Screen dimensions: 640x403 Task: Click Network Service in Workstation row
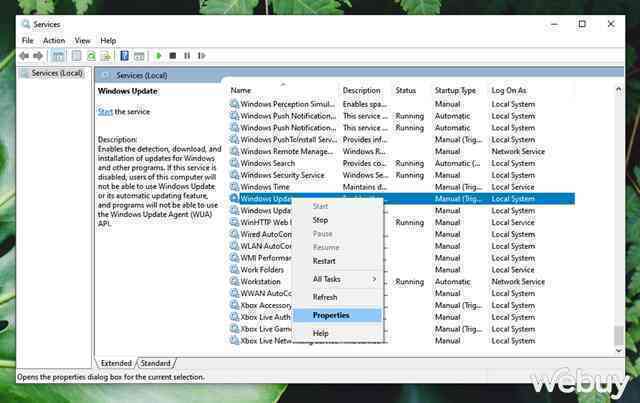click(518, 281)
